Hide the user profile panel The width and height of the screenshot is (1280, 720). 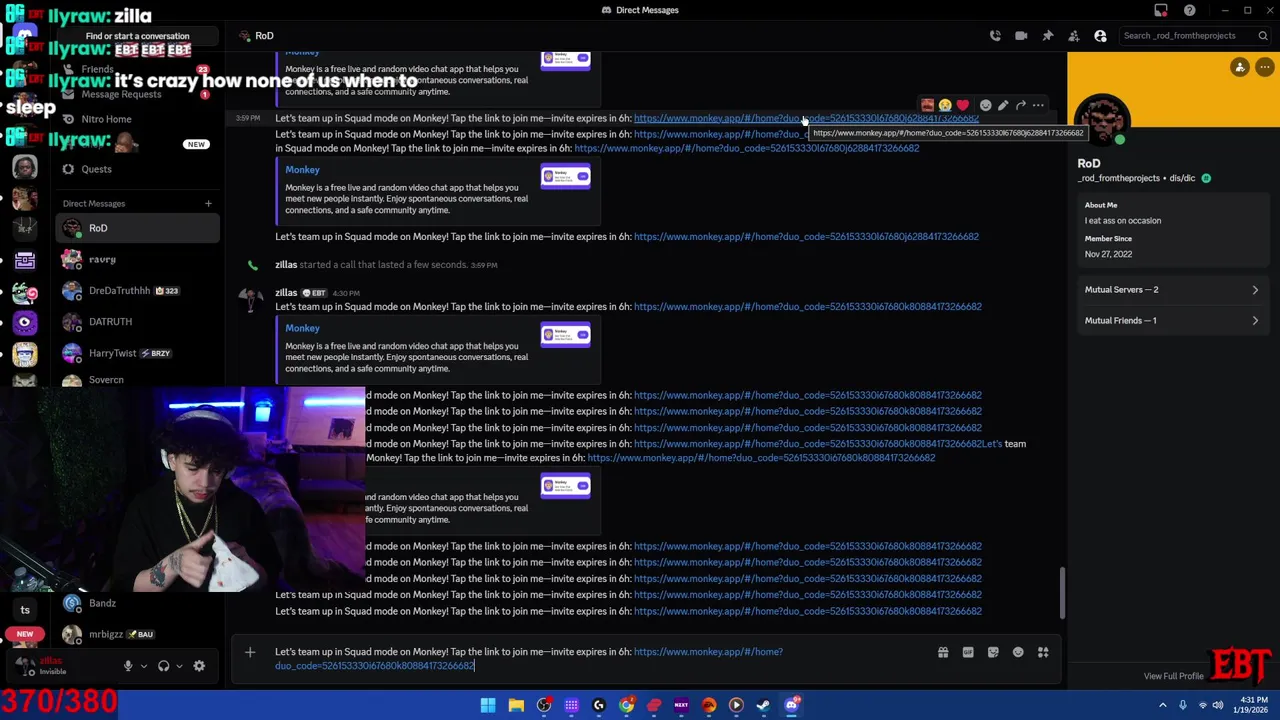pyautogui.click(x=1100, y=36)
